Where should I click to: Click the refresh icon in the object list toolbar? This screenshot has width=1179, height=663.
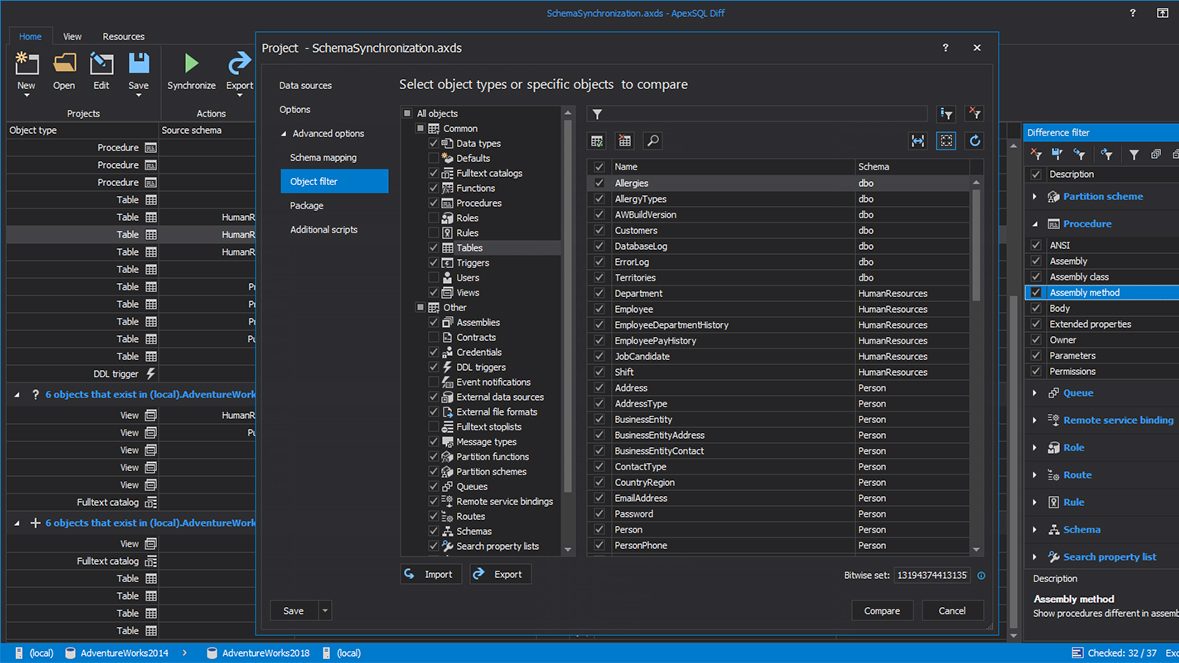[974, 141]
